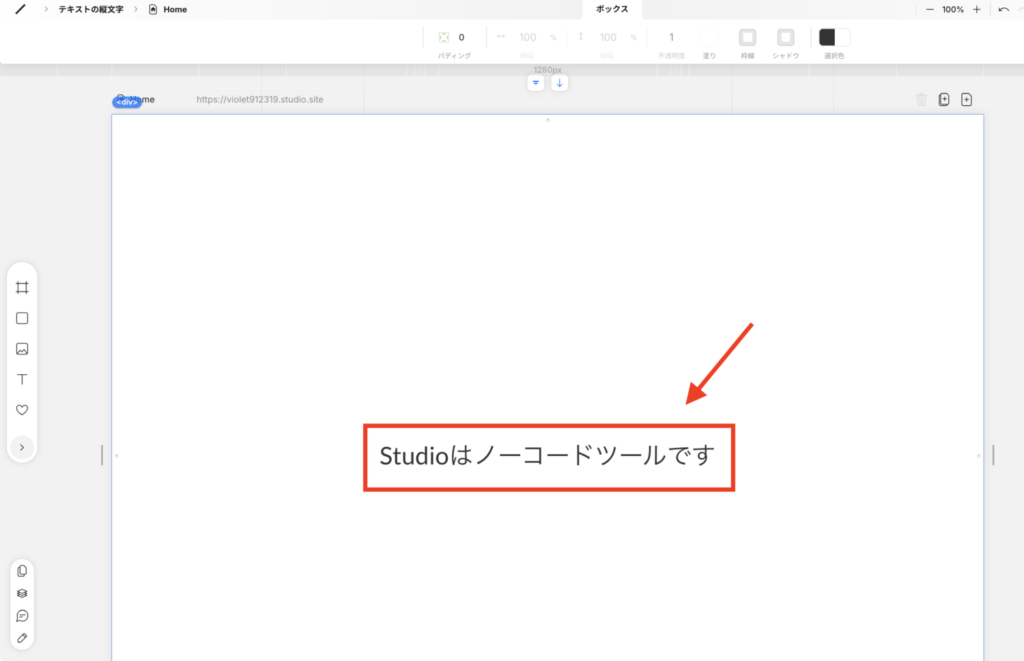Select the Text tool in left sidebar
The image size is (1024, 661).
pos(22,379)
